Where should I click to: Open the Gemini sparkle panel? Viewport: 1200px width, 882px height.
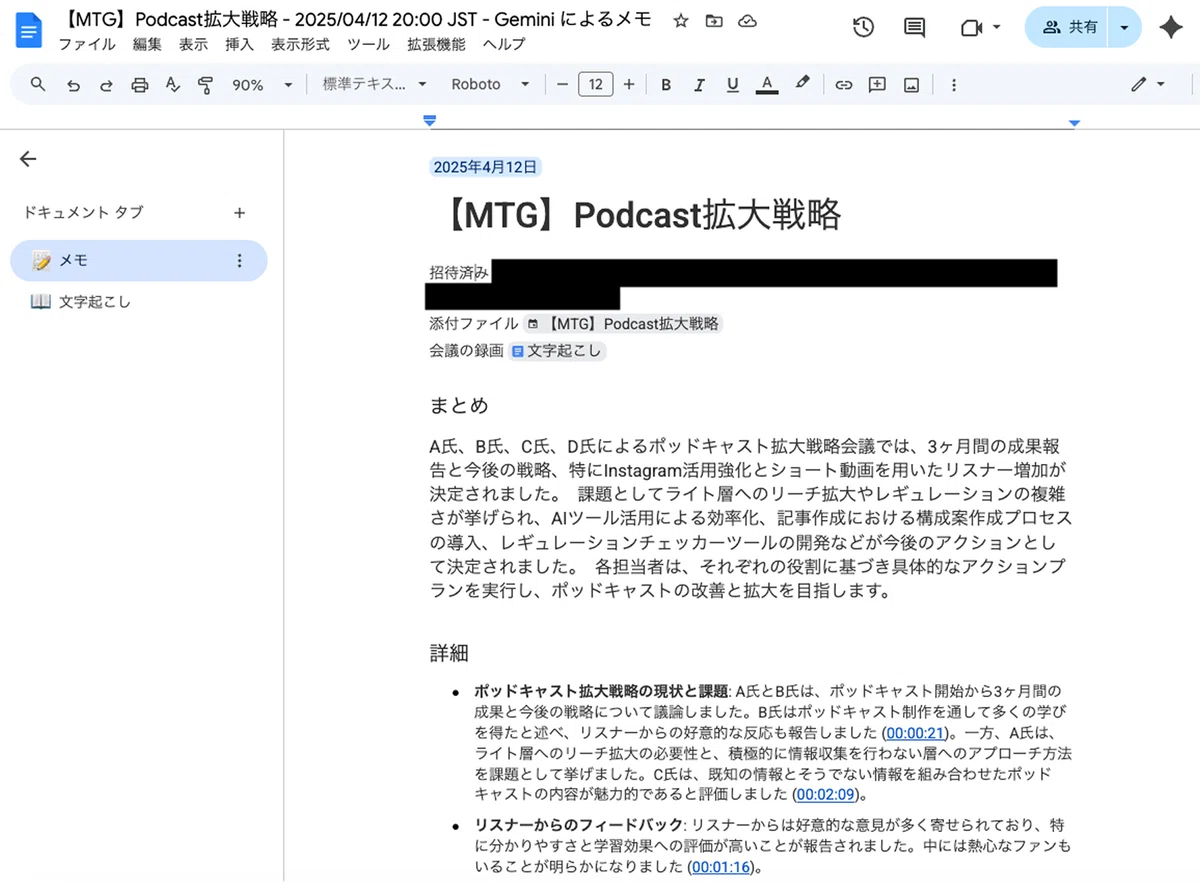point(1171,28)
